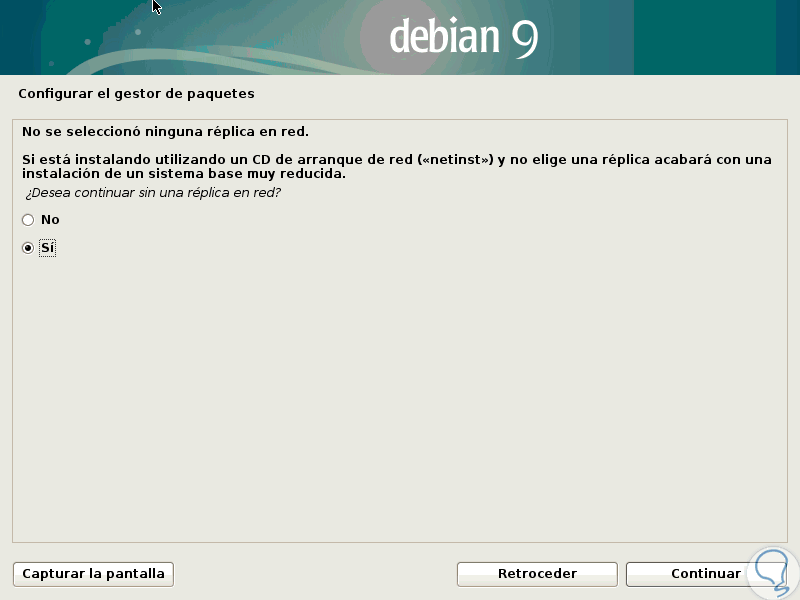Click Capturar la pantalla button
The image size is (800, 600).
coord(93,574)
